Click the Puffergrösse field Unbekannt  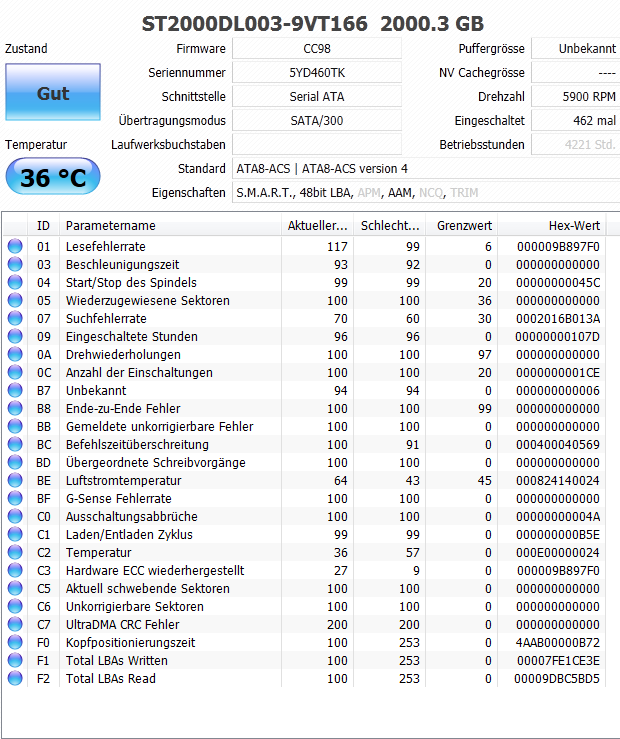pyautogui.click(x=576, y=49)
